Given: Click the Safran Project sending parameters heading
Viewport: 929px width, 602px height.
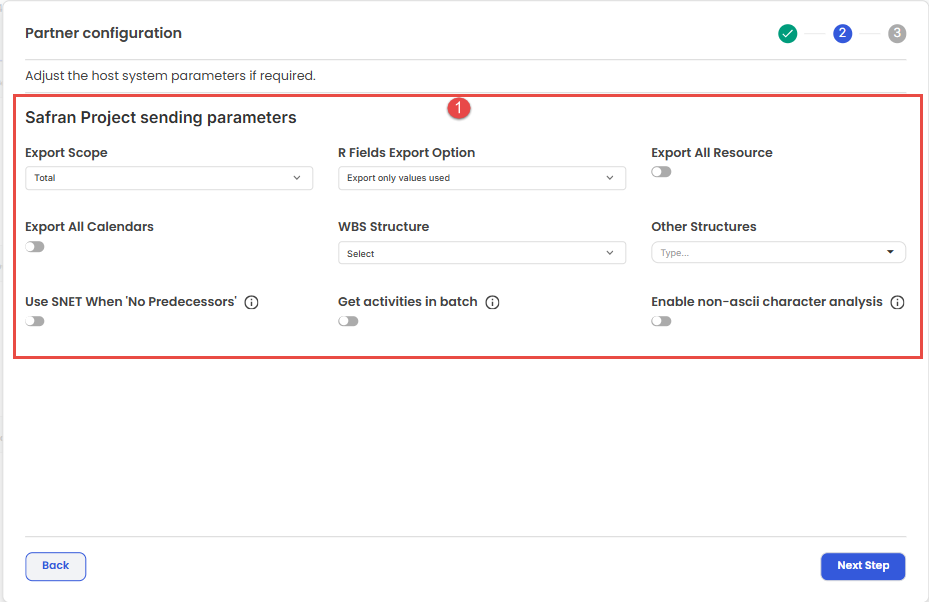Looking at the screenshot, I should [x=161, y=117].
